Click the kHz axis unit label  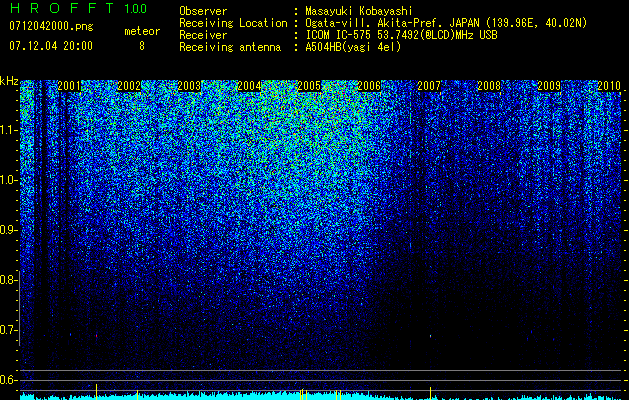[x=9, y=81]
